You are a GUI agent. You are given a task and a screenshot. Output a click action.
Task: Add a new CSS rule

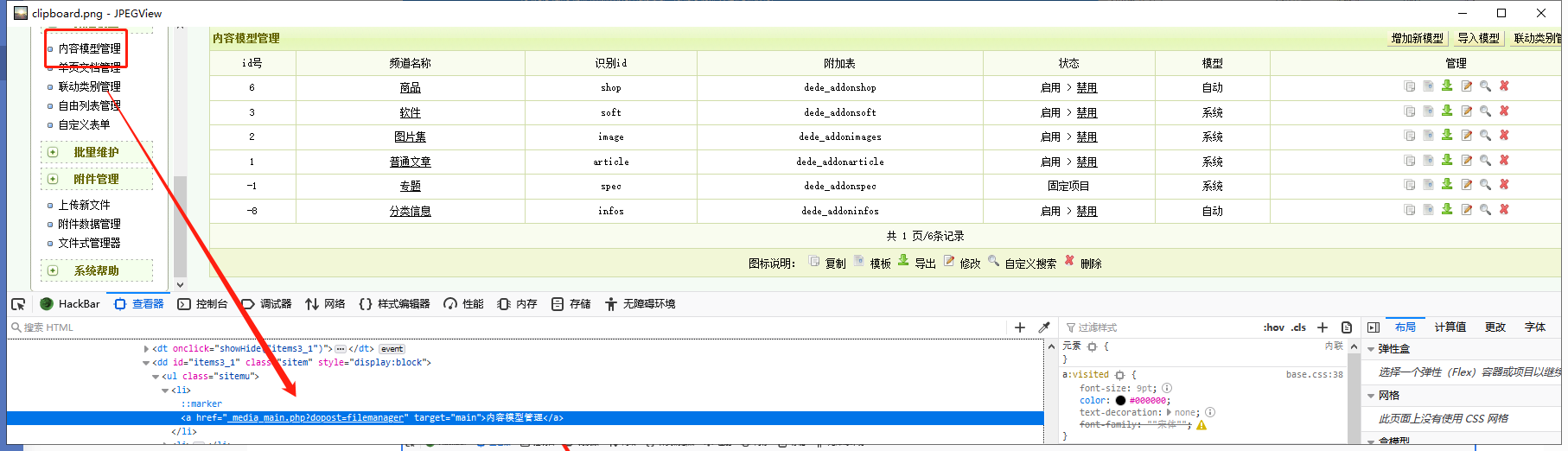pos(1323,327)
